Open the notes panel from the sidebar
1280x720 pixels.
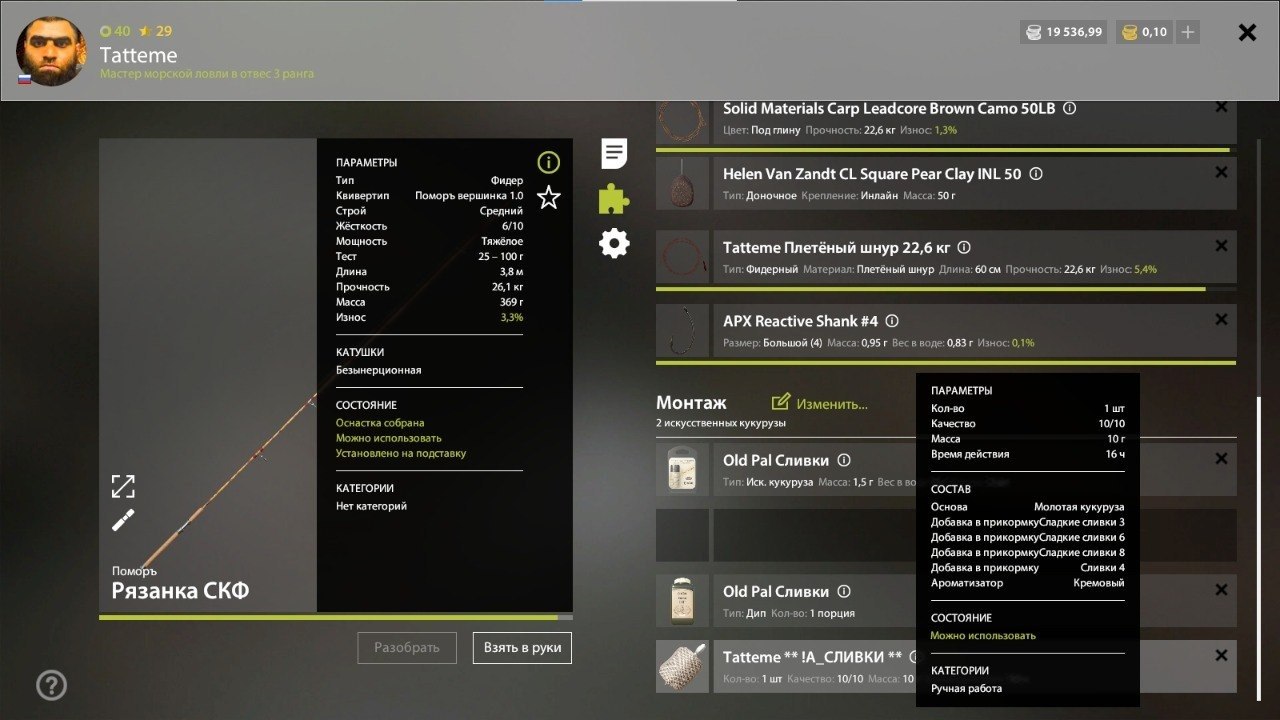(x=613, y=153)
